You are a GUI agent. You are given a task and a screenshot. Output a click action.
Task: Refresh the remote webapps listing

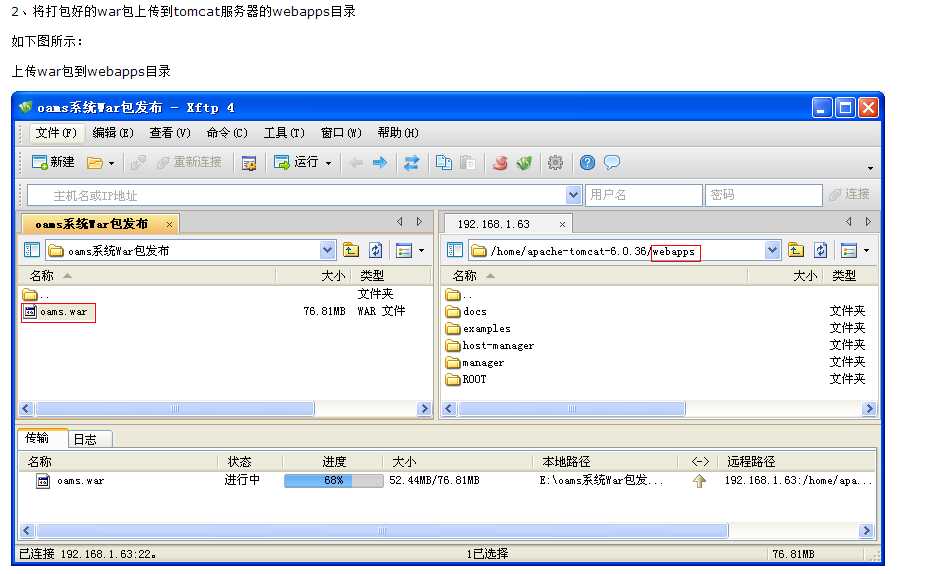pyautogui.click(x=821, y=250)
